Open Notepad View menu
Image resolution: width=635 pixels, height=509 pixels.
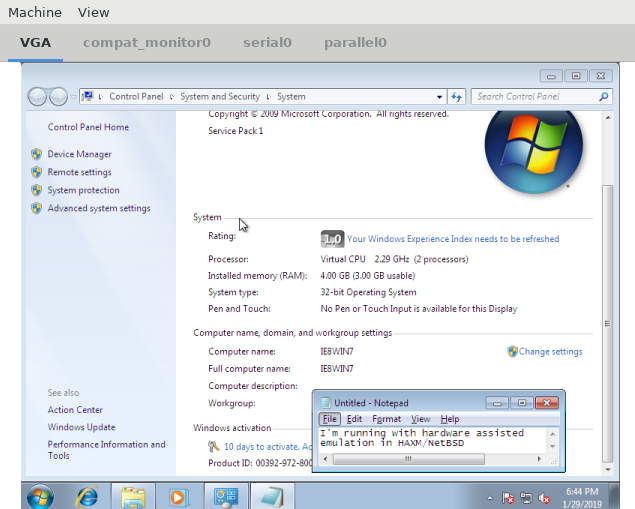tap(420, 419)
